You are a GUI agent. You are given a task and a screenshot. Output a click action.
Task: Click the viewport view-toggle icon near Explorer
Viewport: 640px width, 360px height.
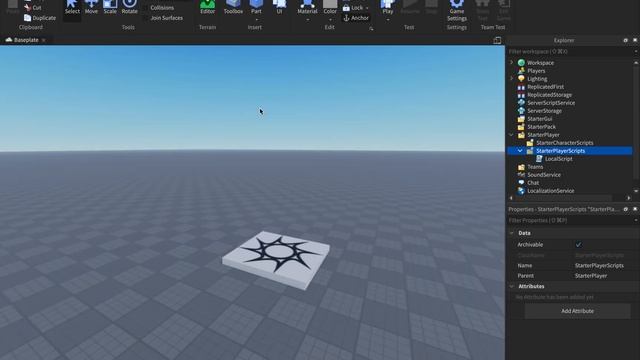pyautogui.click(x=497, y=40)
